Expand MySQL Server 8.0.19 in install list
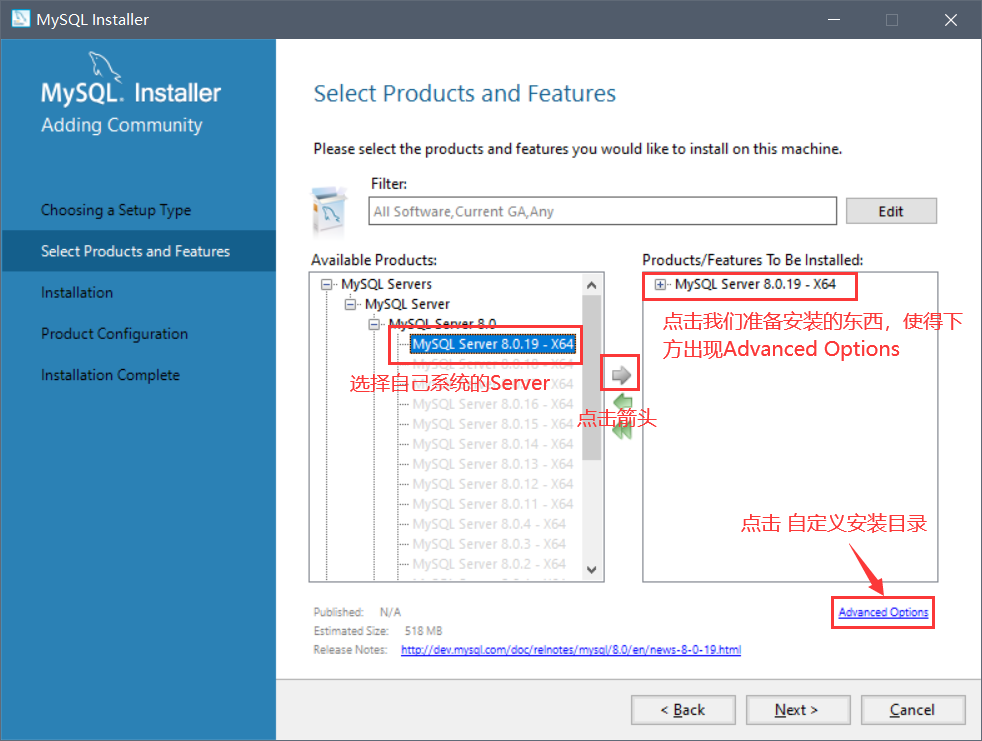The height and width of the screenshot is (741, 982). point(660,285)
